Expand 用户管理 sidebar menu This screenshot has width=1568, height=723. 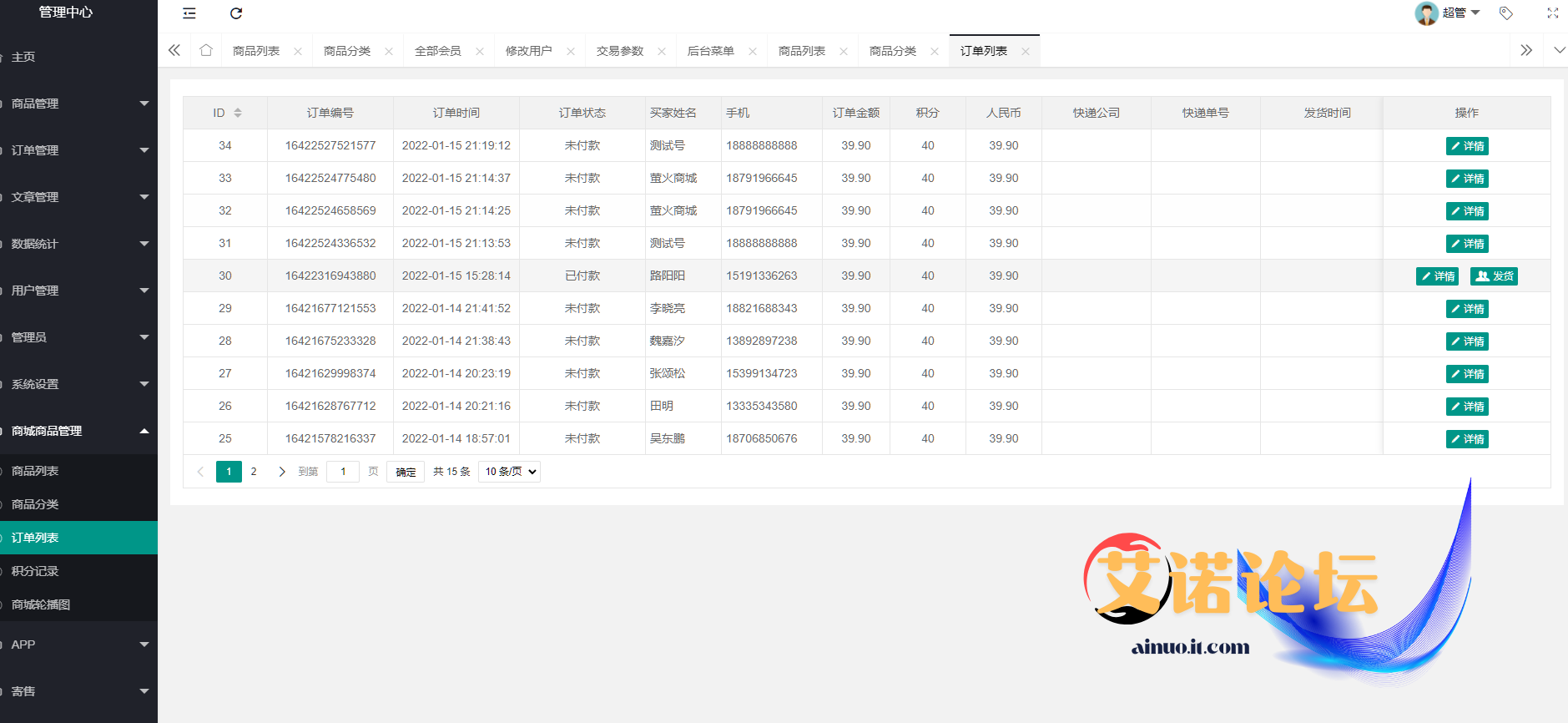[x=78, y=291]
